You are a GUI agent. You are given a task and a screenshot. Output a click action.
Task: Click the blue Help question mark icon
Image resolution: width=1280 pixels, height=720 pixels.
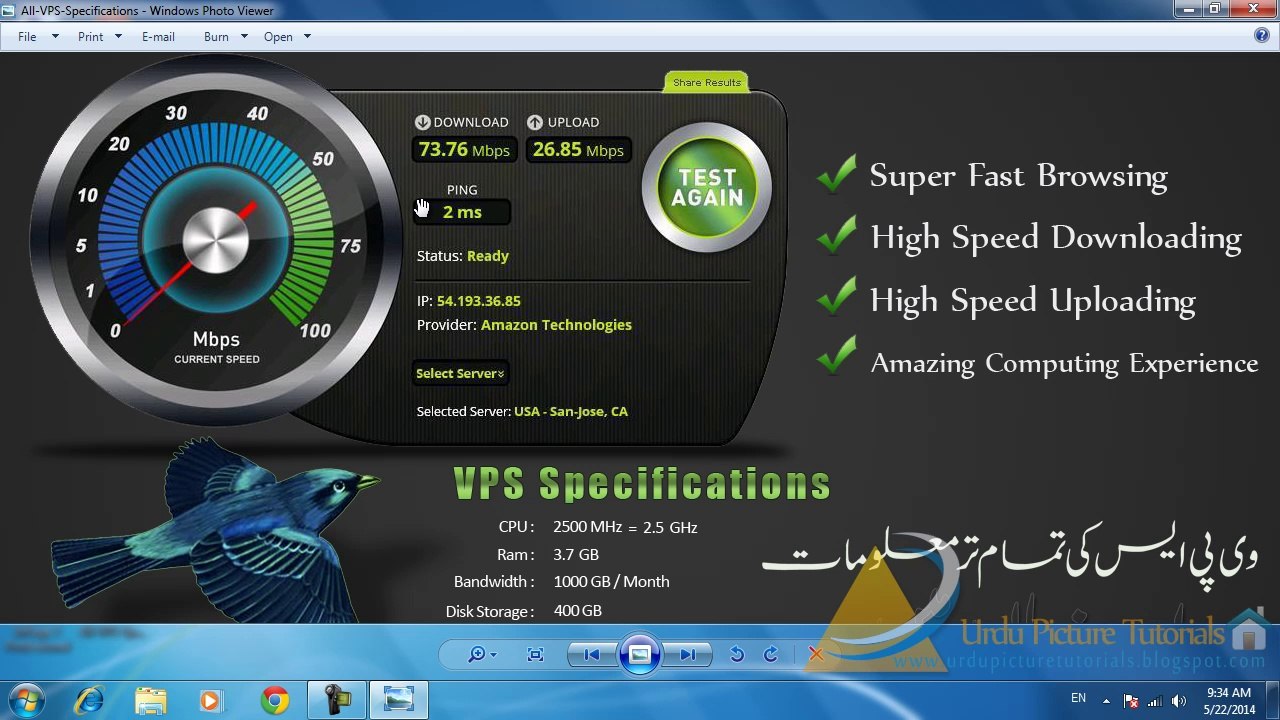click(1261, 35)
